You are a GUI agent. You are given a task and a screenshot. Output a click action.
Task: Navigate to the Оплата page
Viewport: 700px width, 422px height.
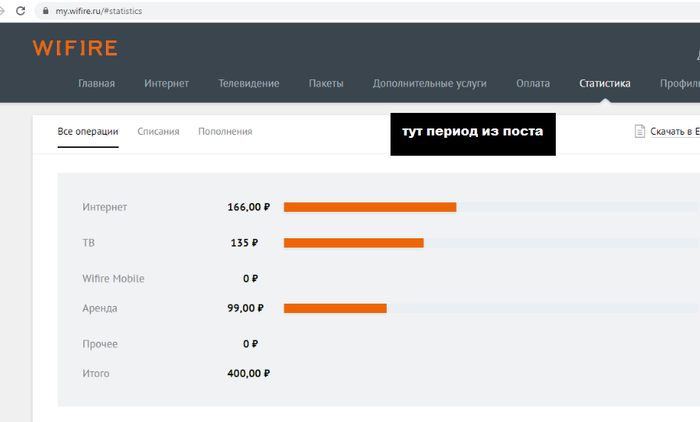(533, 83)
